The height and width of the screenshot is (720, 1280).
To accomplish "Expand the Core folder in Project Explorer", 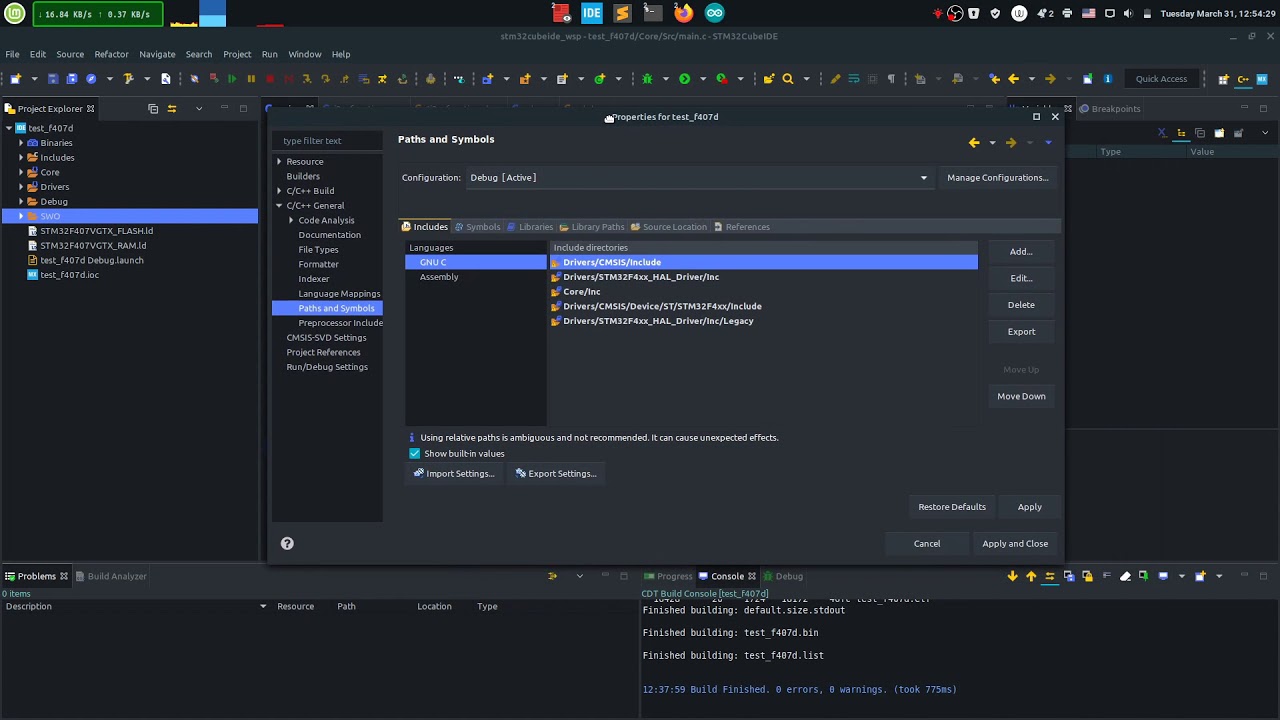I will pyautogui.click(x=21, y=172).
